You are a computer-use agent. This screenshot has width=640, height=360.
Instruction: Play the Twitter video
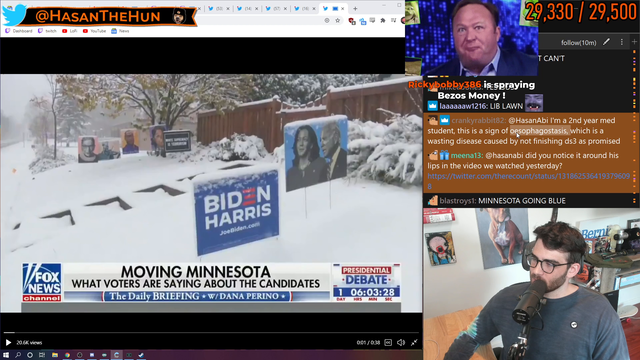pos(8,342)
